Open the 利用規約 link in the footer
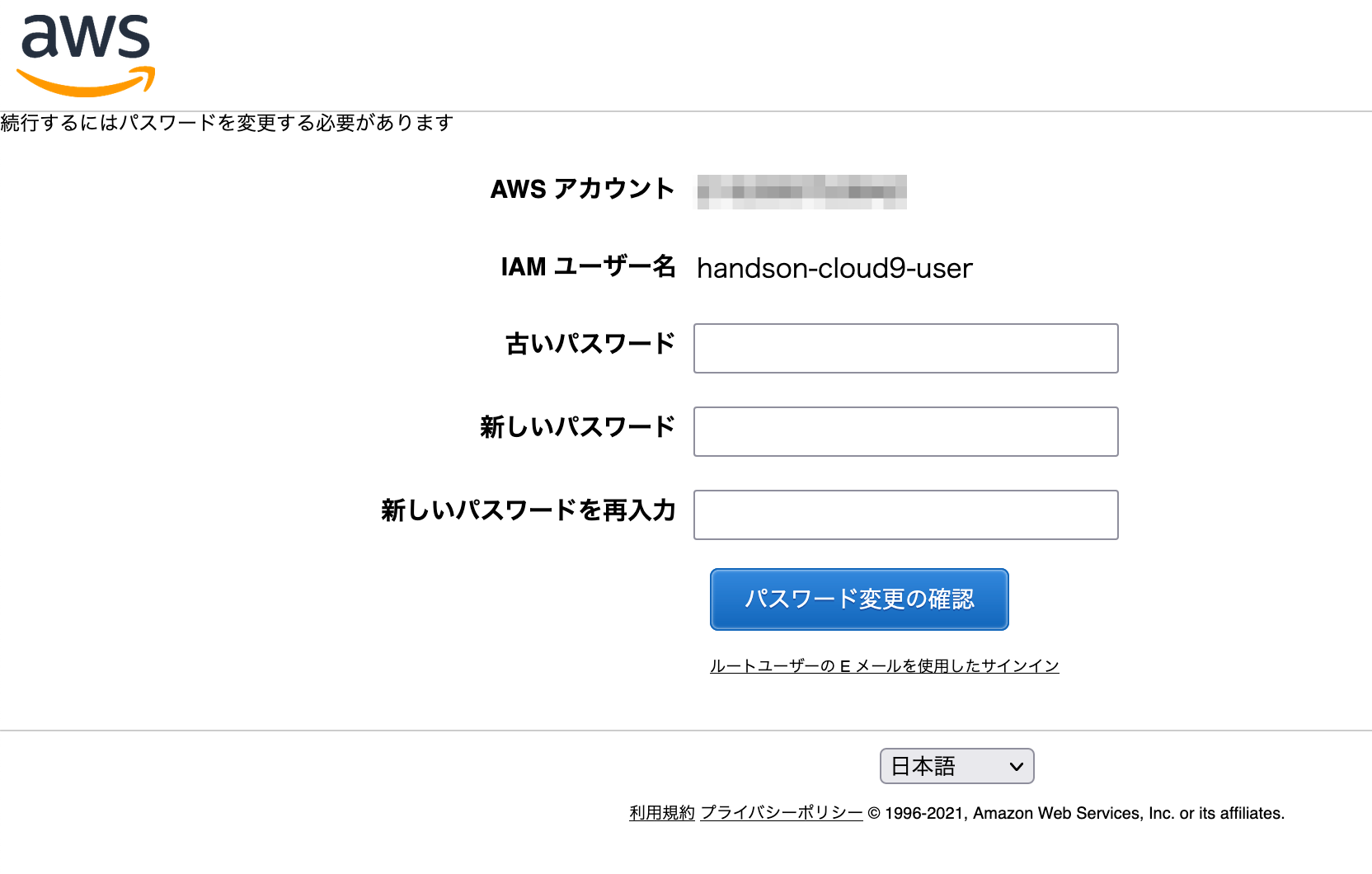1372x874 pixels. click(x=662, y=813)
